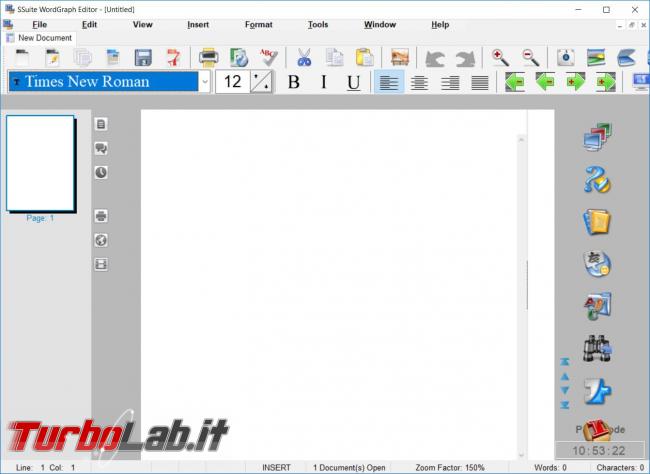Click the font size 12 field

[x=233, y=82]
